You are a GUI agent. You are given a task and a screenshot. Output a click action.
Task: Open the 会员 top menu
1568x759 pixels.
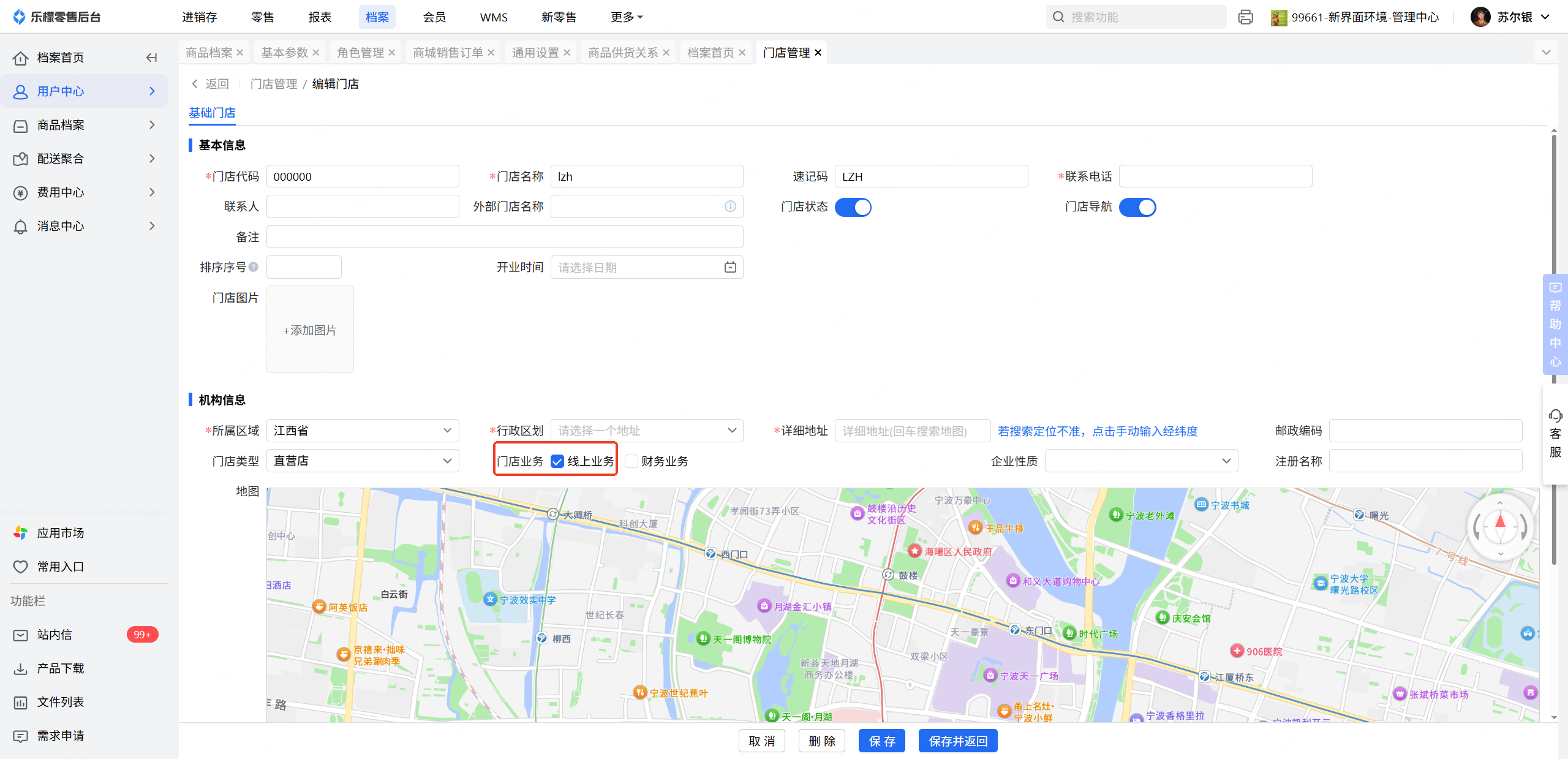pos(434,17)
